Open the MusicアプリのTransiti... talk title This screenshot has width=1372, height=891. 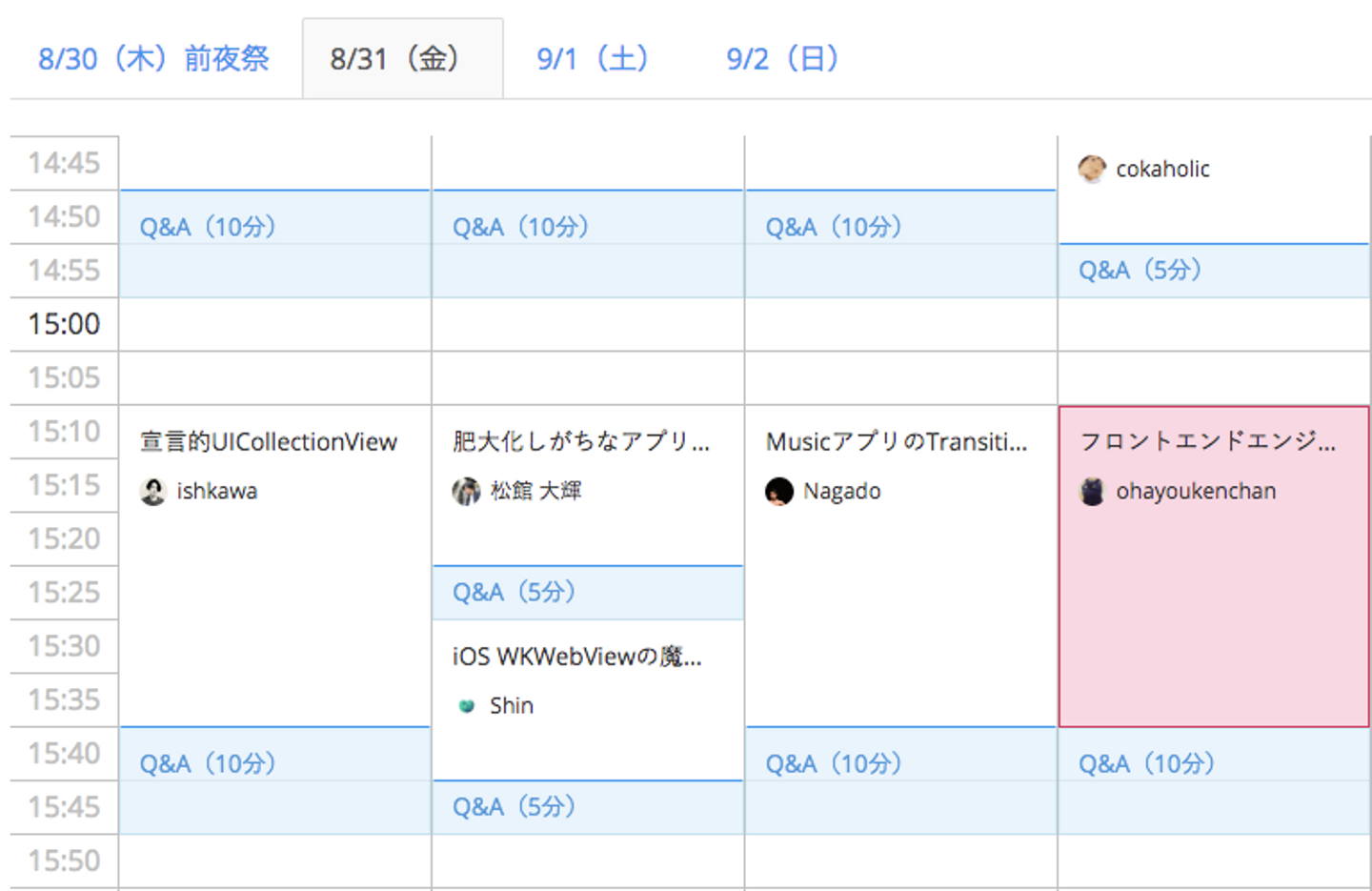point(897,442)
